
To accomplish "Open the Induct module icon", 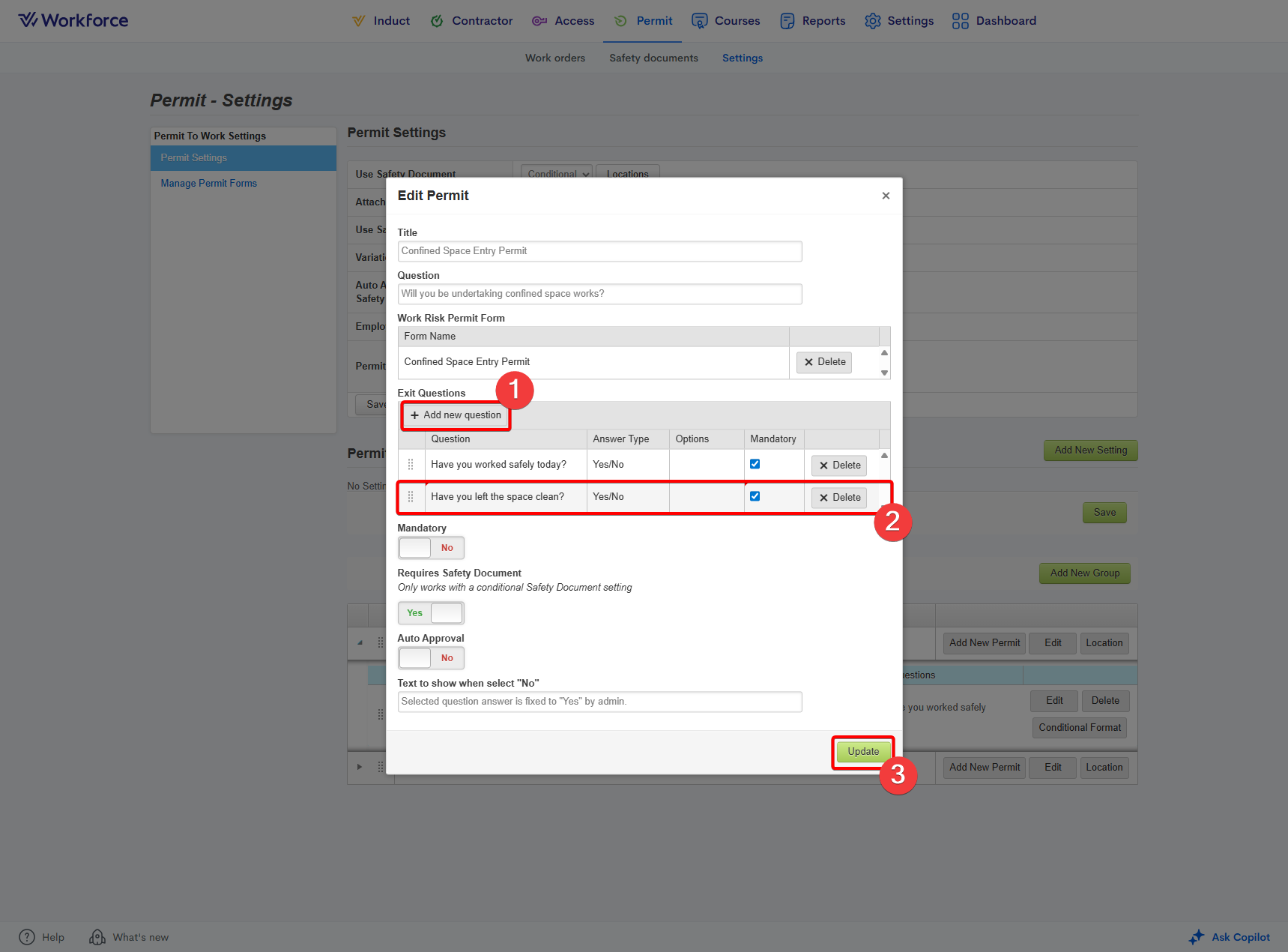I will pos(359,21).
